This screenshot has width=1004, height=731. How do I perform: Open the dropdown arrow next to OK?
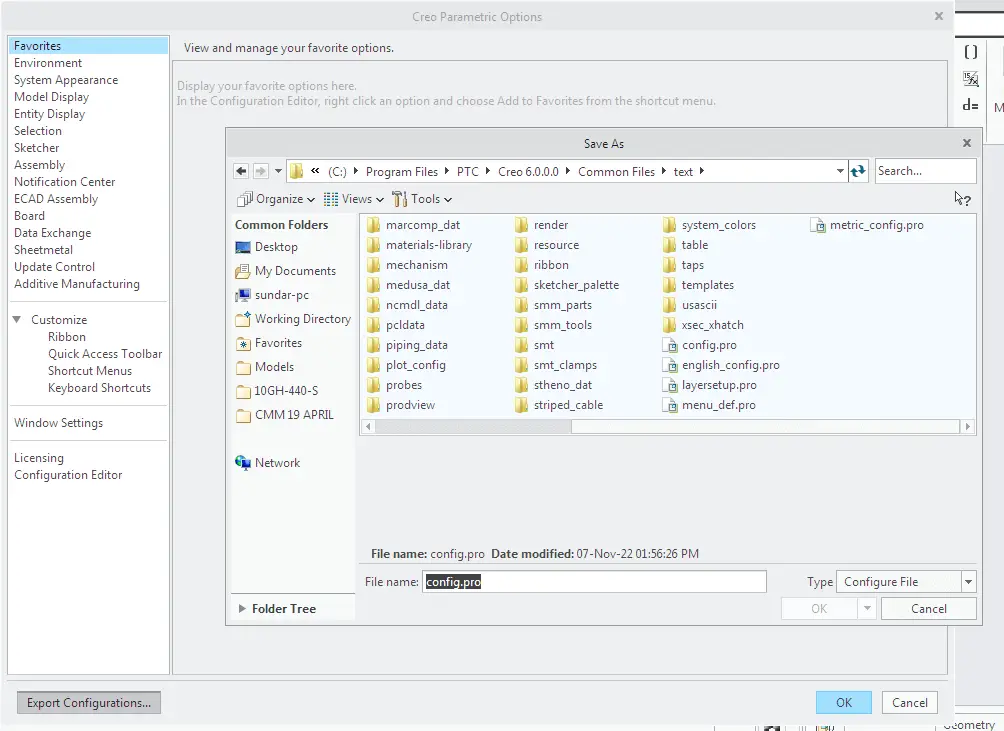[x=867, y=608]
